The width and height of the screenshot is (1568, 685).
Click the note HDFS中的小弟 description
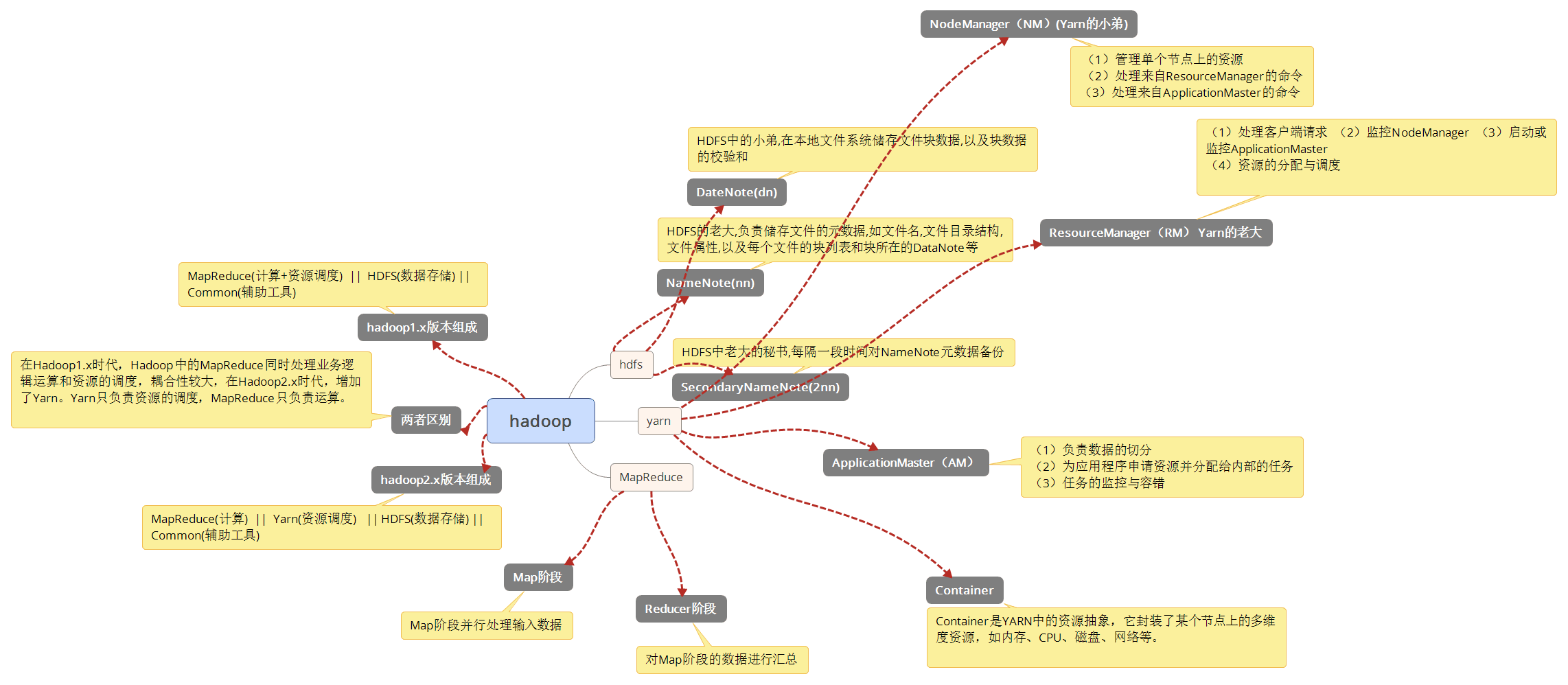click(862, 149)
